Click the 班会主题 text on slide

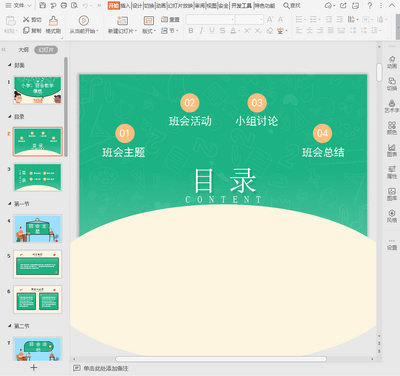124,152
